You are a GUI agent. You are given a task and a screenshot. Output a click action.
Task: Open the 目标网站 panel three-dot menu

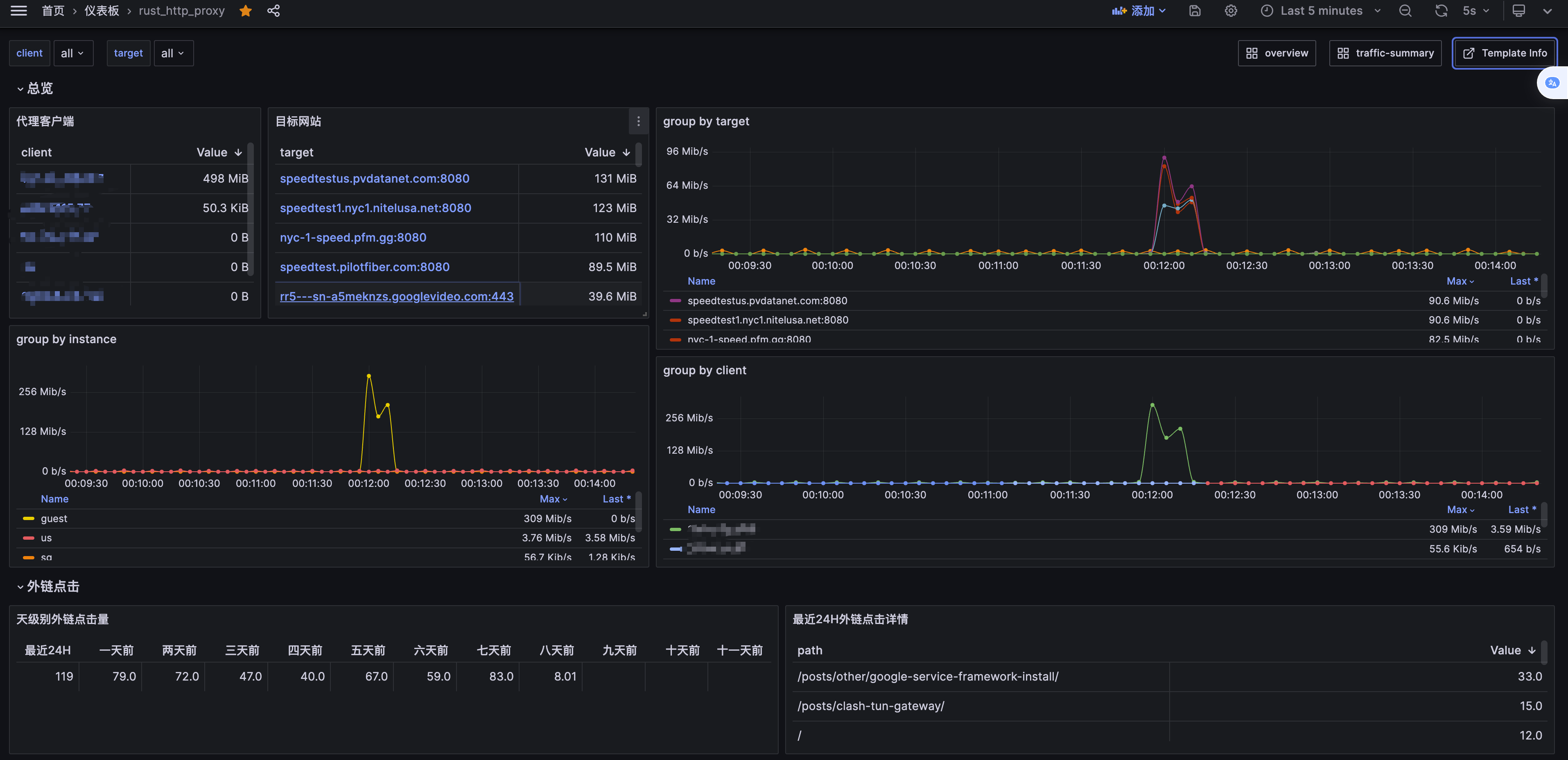[x=638, y=121]
